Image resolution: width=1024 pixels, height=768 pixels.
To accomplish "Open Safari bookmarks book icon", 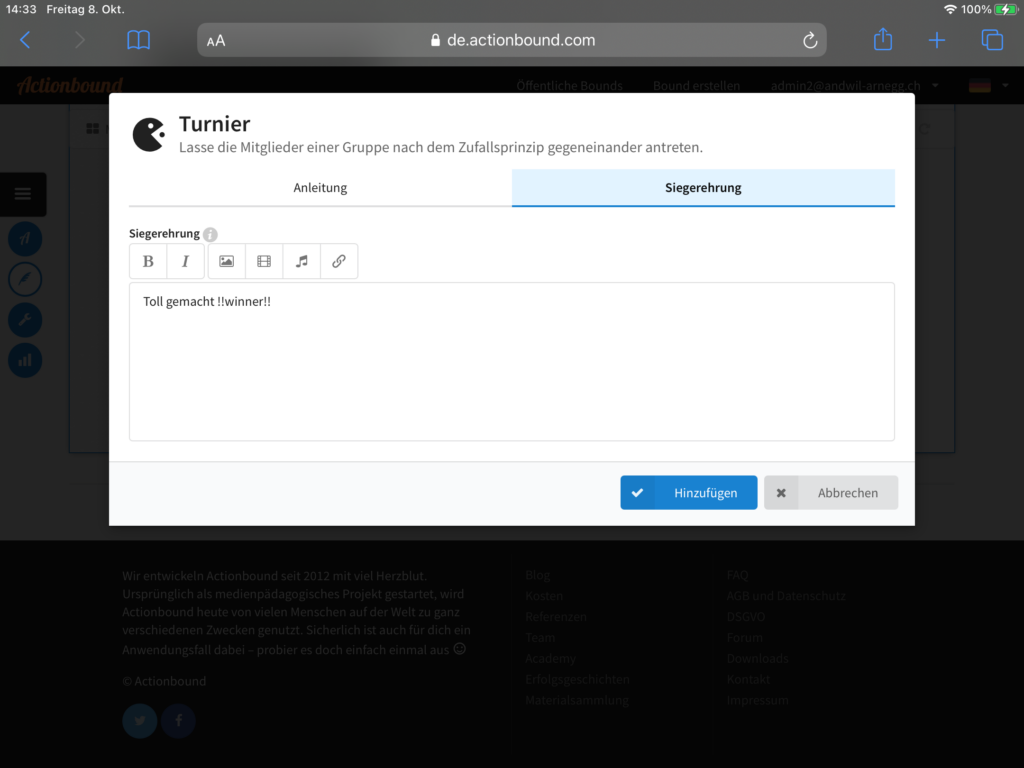I will (138, 40).
